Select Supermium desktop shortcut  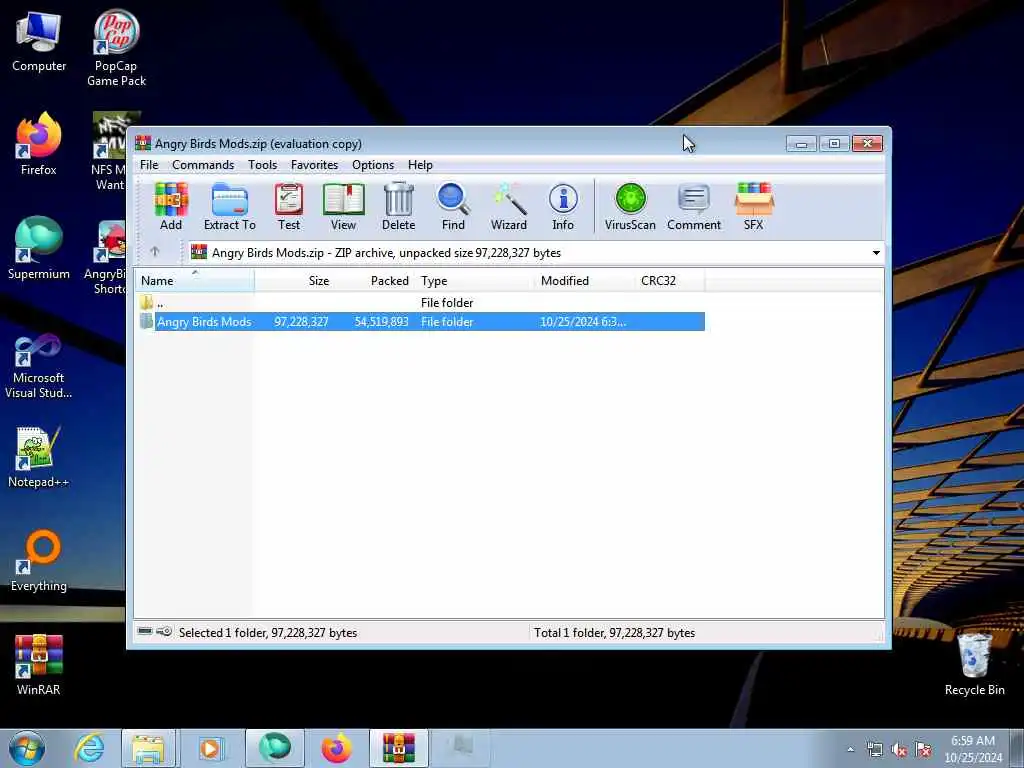coord(39,248)
